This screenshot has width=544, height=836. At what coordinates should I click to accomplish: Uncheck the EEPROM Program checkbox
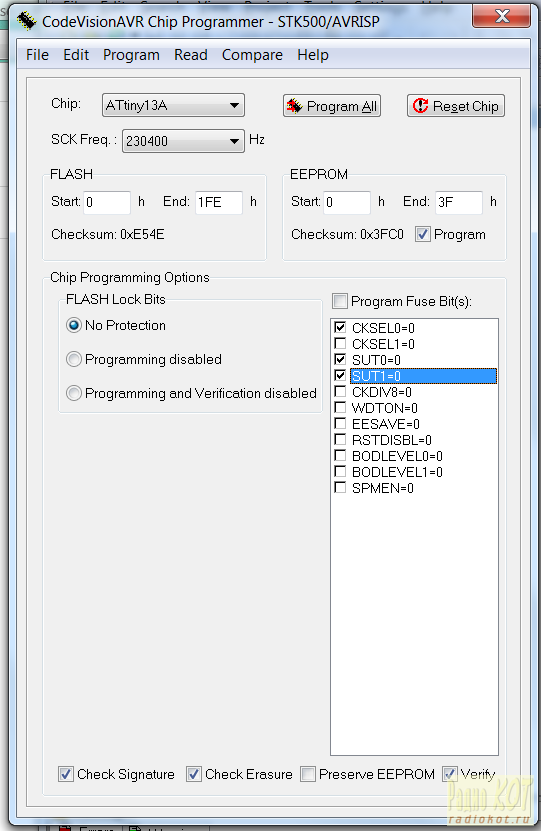click(x=422, y=234)
